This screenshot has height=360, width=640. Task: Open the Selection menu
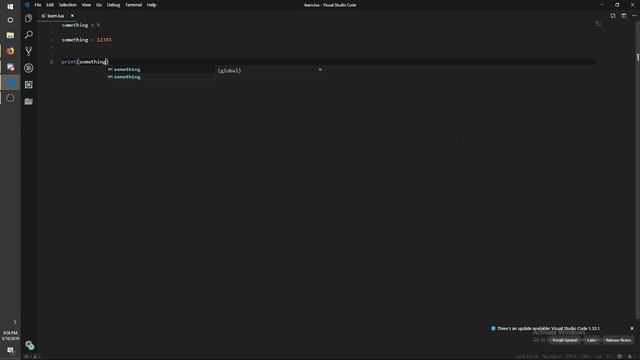tap(68, 5)
